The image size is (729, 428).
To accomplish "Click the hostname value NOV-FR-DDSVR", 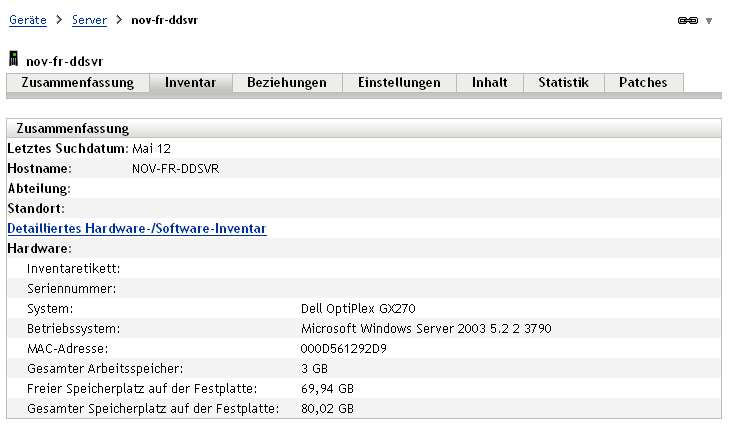I will tap(175, 168).
